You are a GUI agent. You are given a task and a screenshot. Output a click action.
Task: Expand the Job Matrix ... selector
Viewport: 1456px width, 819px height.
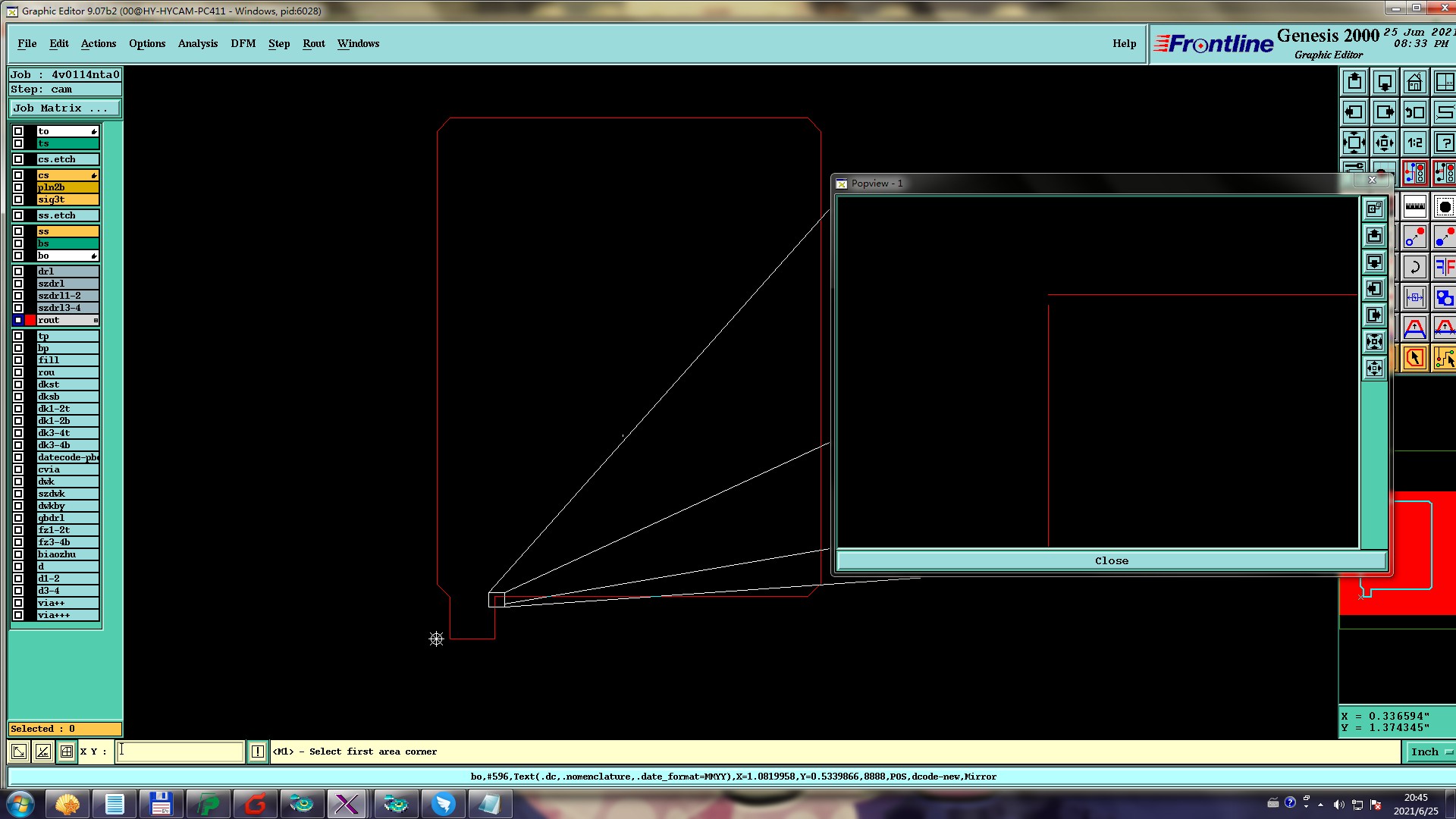point(64,108)
